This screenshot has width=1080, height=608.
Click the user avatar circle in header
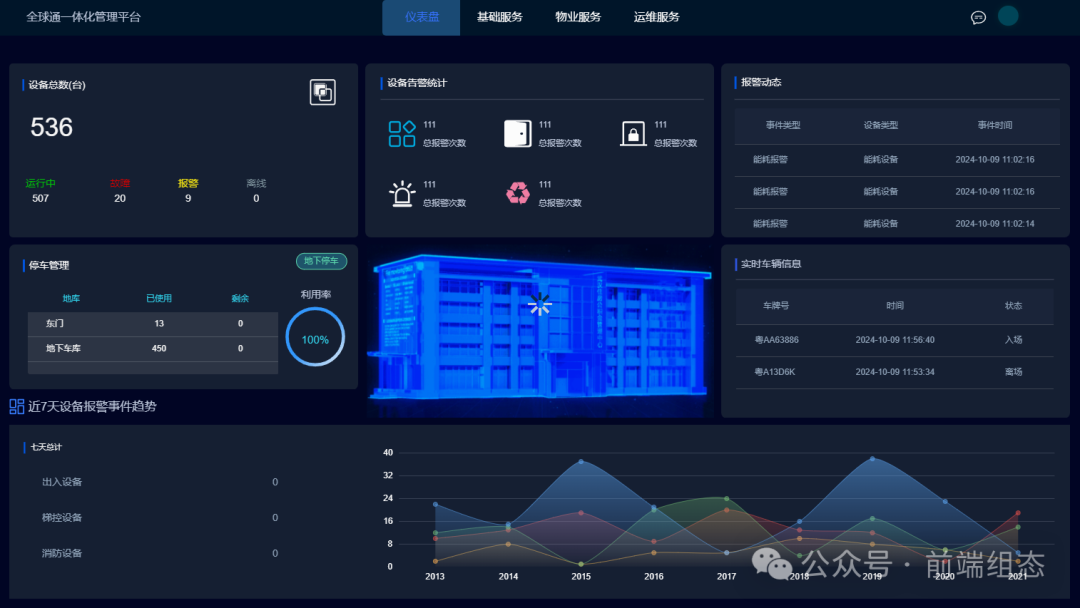coord(1008,16)
